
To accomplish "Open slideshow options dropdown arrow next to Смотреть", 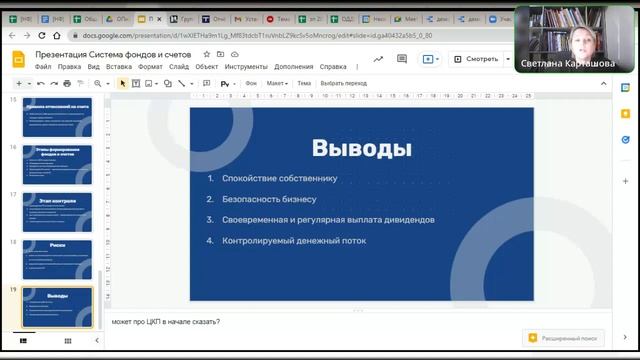I will coord(508,59).
